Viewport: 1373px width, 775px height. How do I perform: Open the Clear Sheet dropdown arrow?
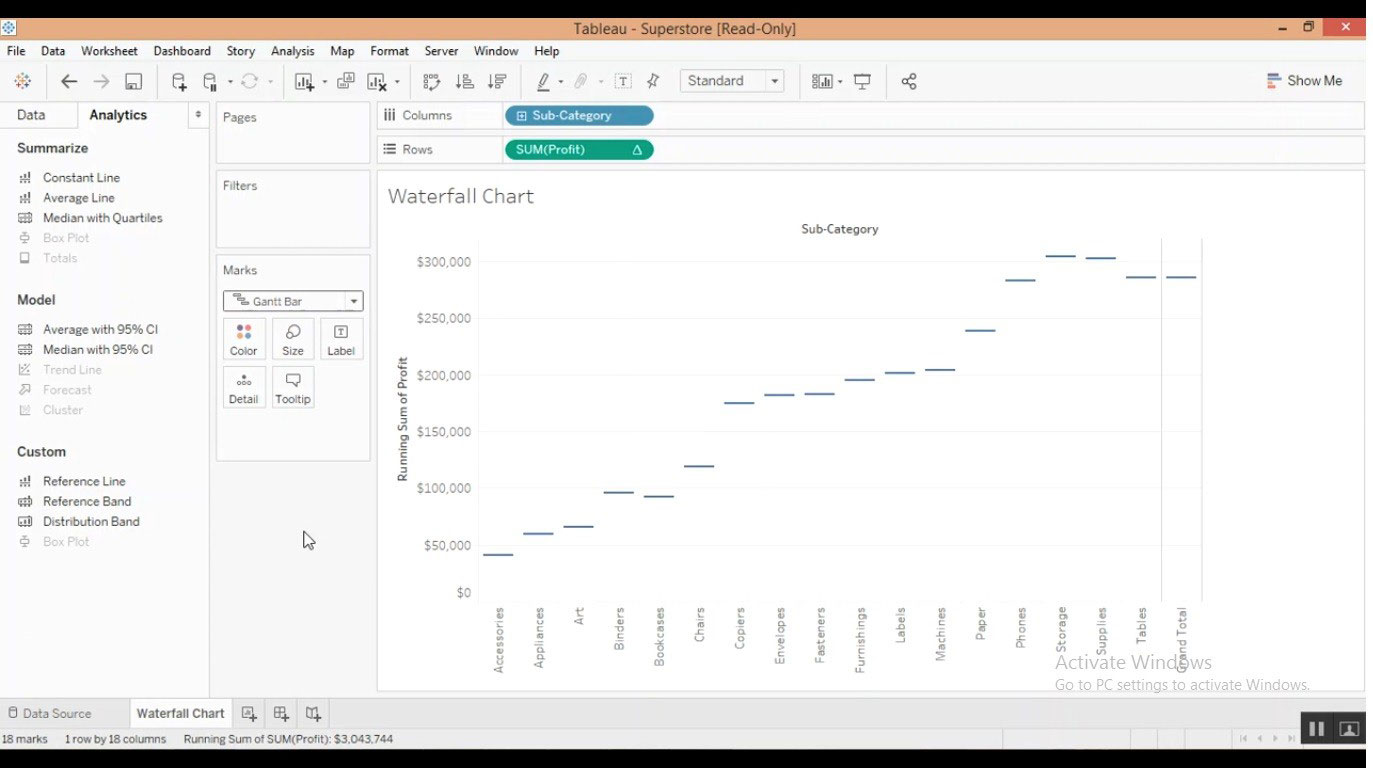(397, 82)
